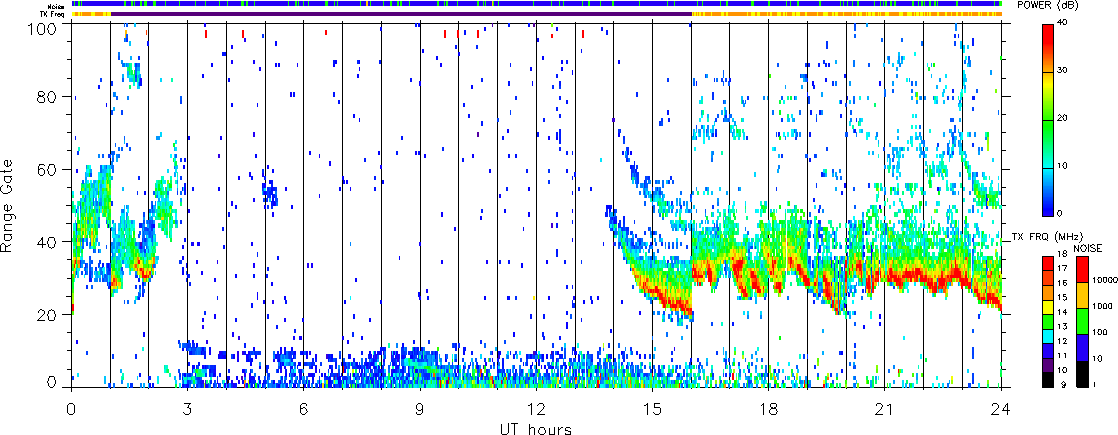Select the "POWER (dB)" colorbar title

[1047, 6]
